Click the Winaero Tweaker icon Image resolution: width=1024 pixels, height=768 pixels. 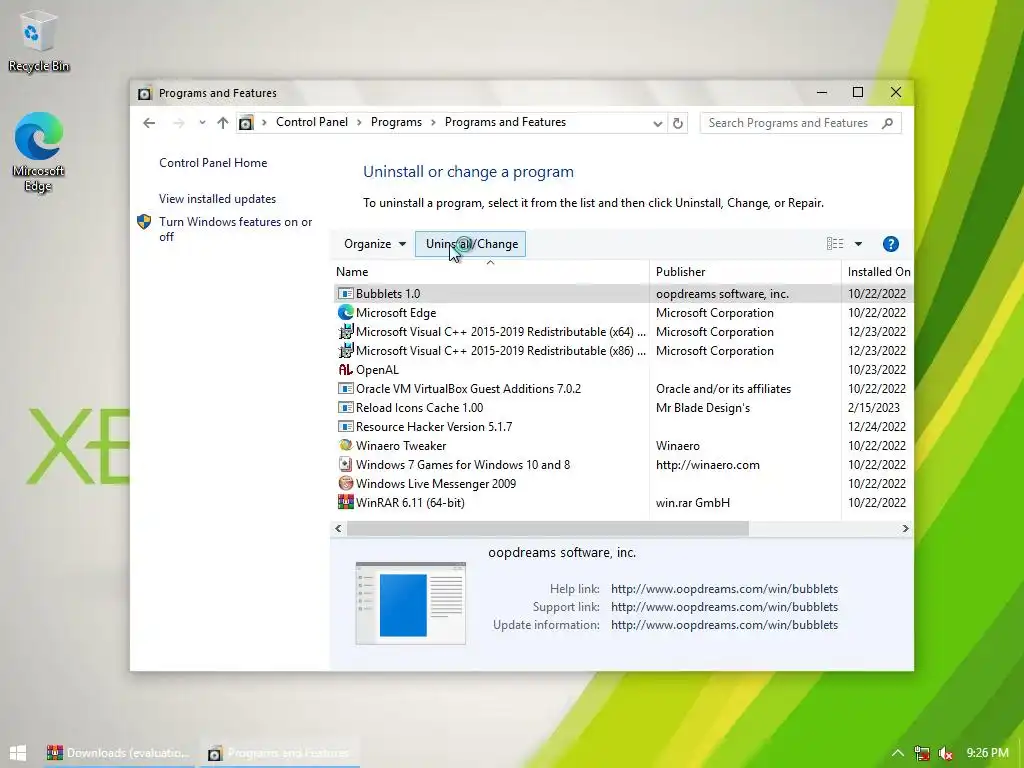(x=345, y=445)
